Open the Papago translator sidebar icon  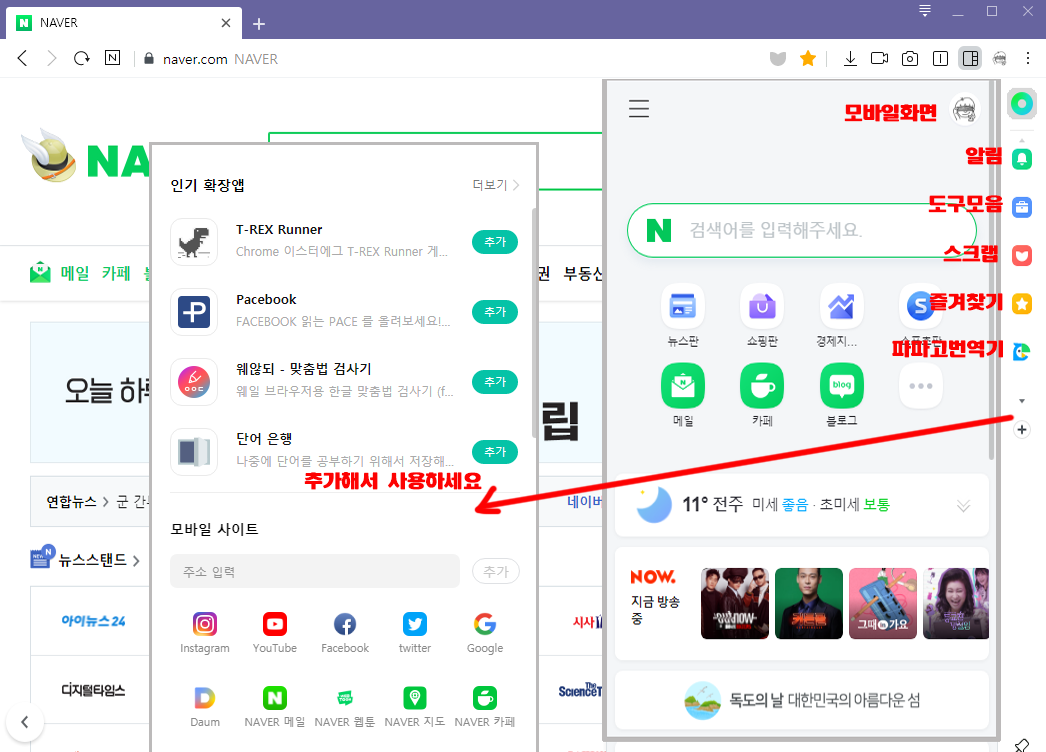[1021, 352]
